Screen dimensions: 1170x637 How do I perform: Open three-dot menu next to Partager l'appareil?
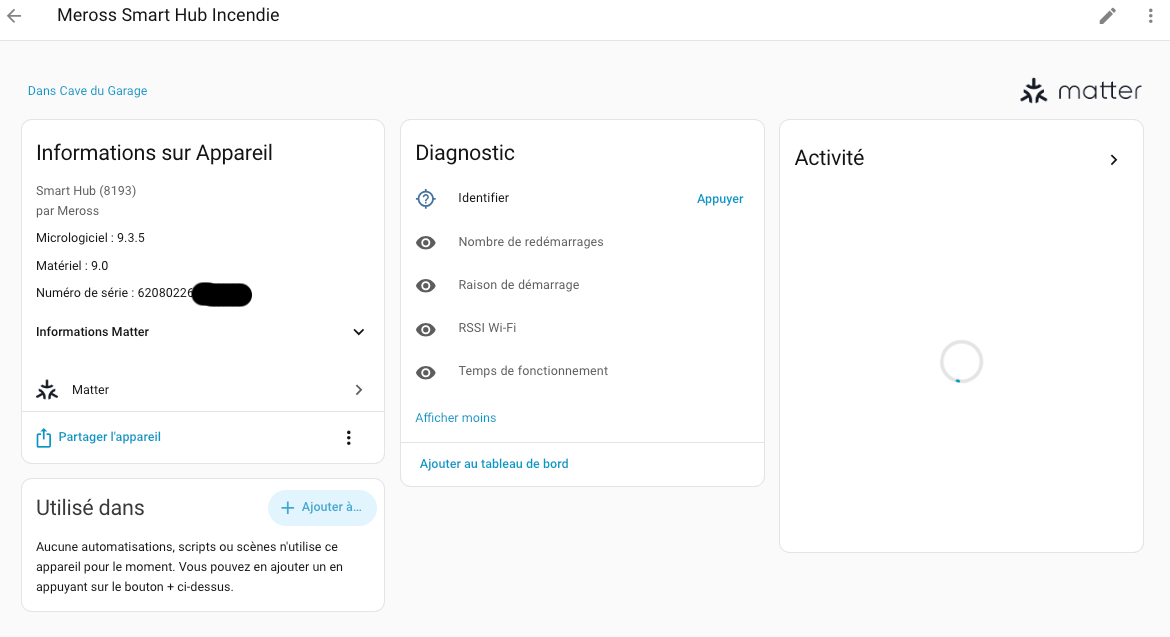[348, 438]
